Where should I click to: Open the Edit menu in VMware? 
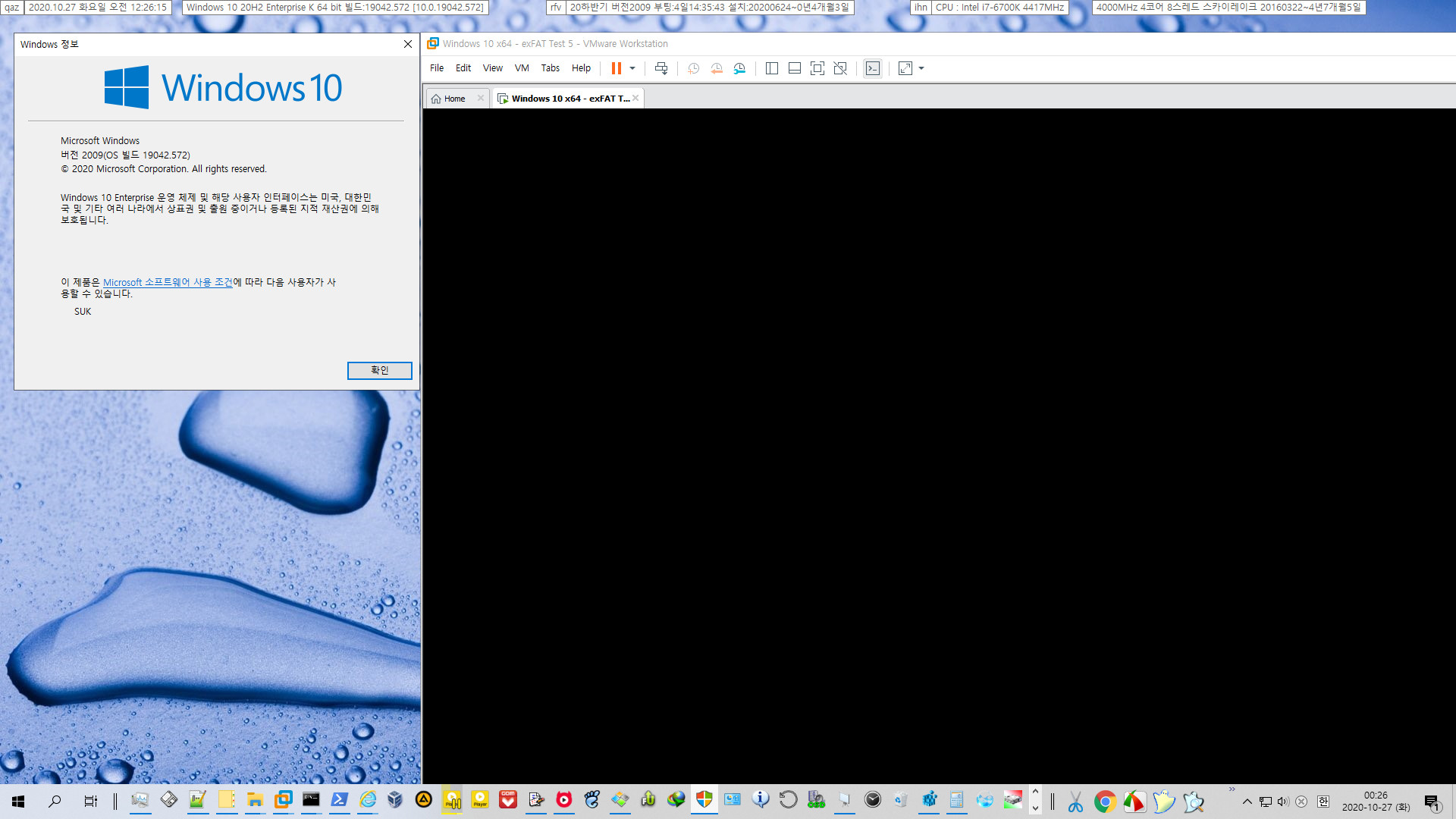tap(463, 68)
